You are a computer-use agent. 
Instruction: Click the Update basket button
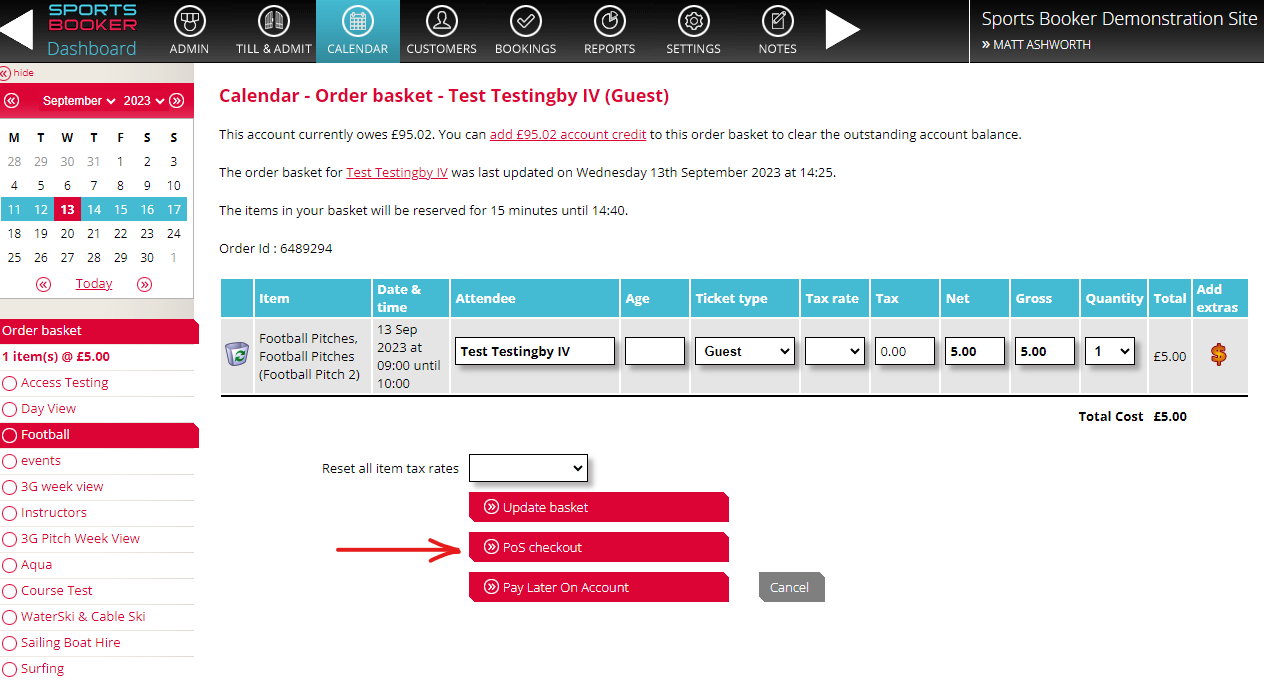click(598, 507)
